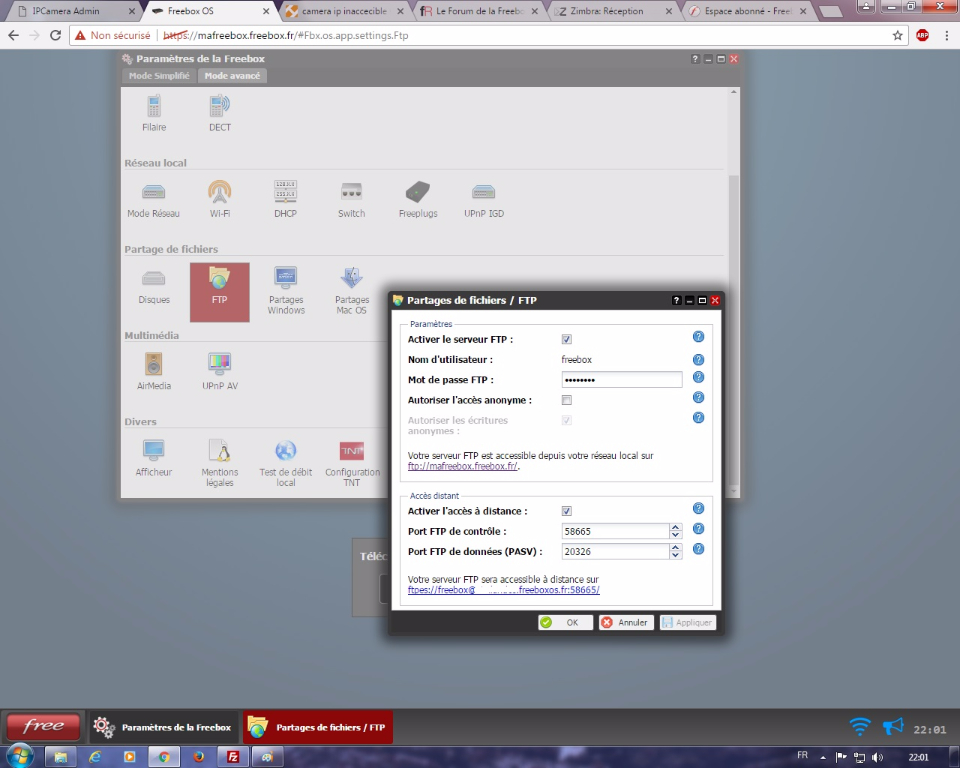Open the Filaire telephone settings icon
This screenshot has width=960, height=768.
154,113
